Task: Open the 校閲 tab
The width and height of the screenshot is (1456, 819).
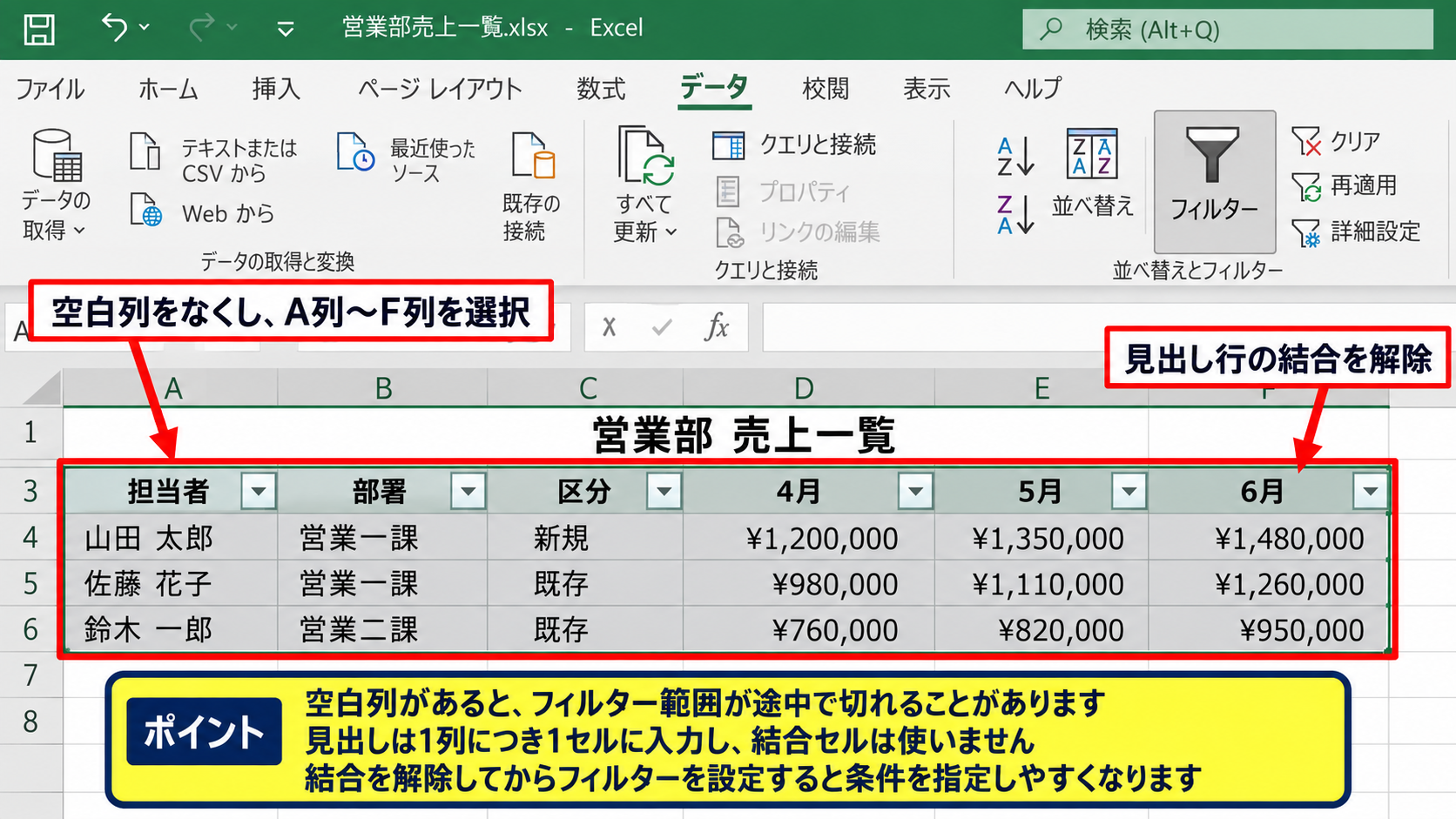Action: point(826,89)
